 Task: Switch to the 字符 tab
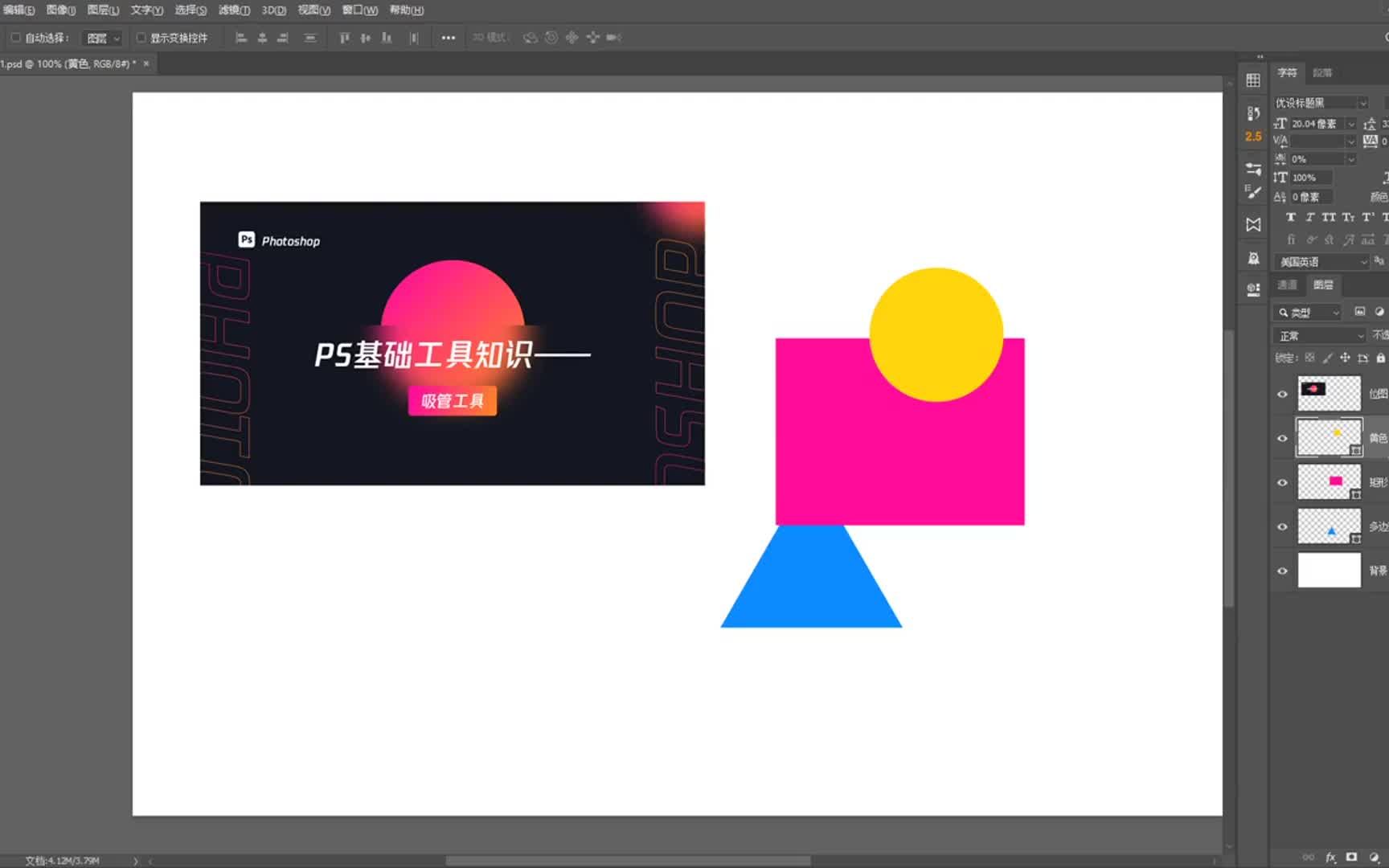point(1288,73)
